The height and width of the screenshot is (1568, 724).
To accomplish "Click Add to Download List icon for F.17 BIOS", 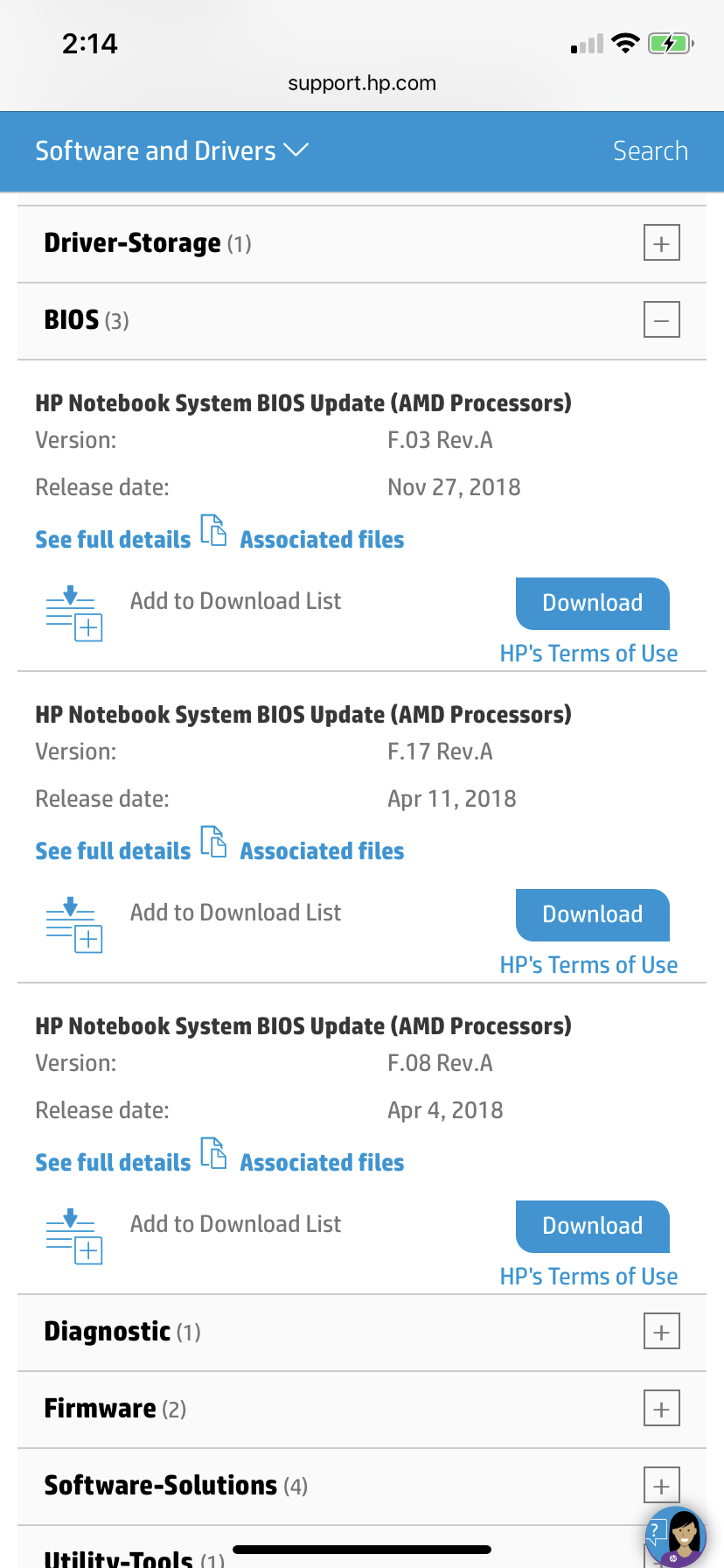I will 74,925.
